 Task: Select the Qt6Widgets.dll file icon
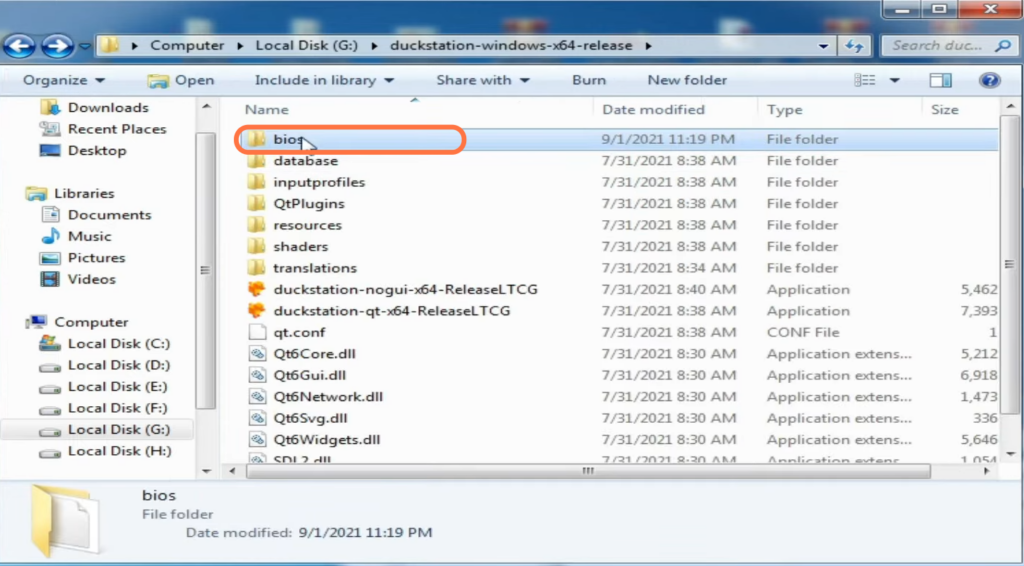(257, 440)
